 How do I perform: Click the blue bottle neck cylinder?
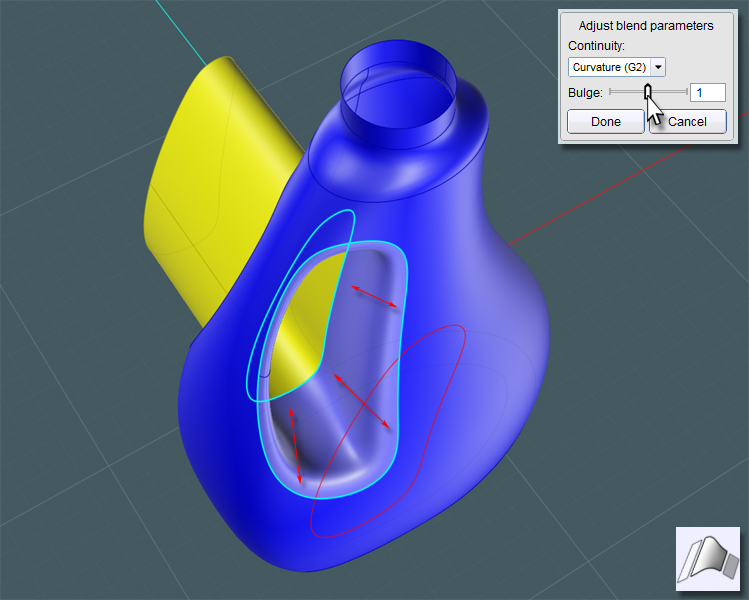click(x=398, y=93)
